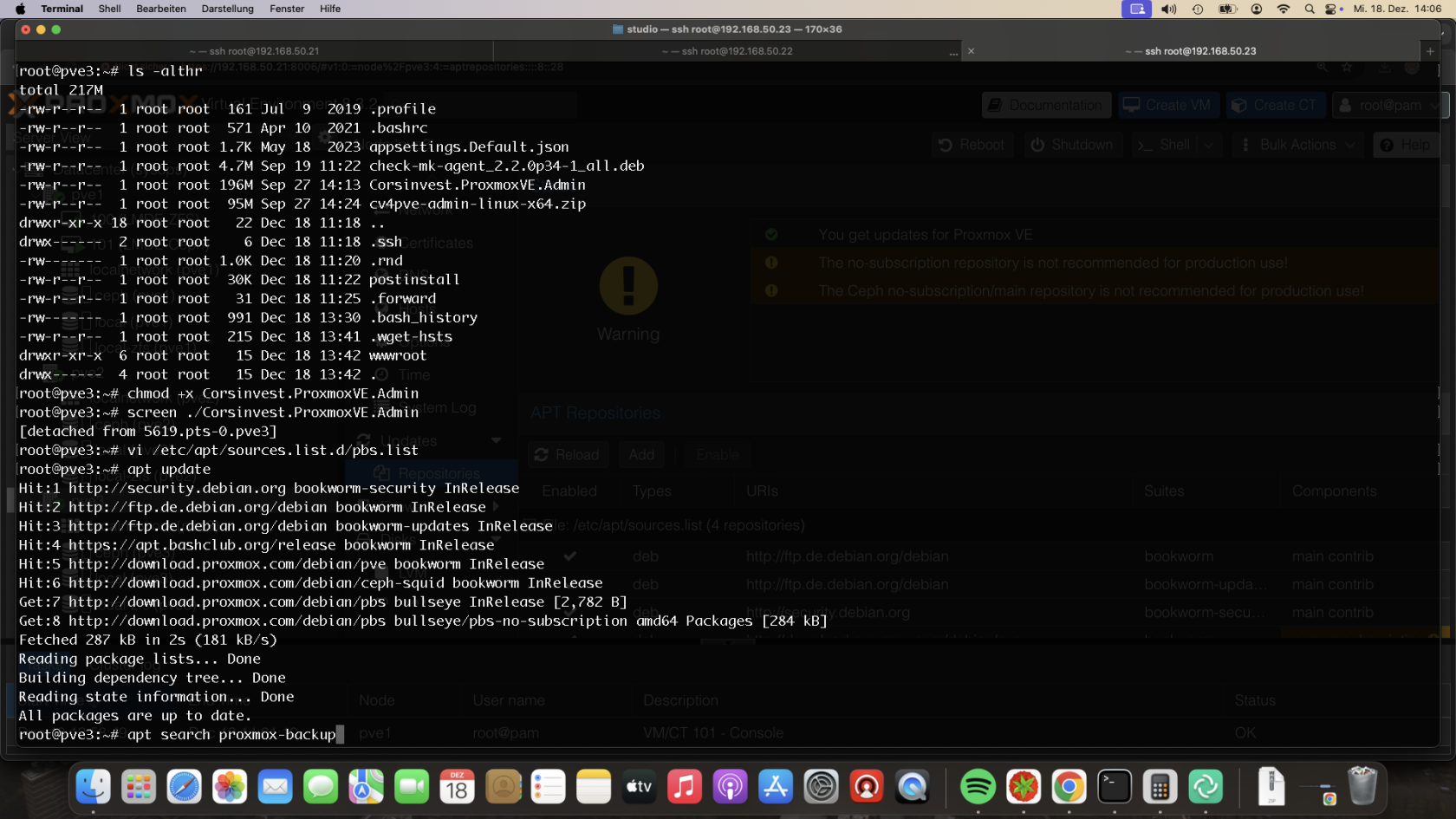The width and height of the screenshot is (1456, 819).
Task: Click the Get:8 pbs-no-subscription line
Action: tap(423, 621)
